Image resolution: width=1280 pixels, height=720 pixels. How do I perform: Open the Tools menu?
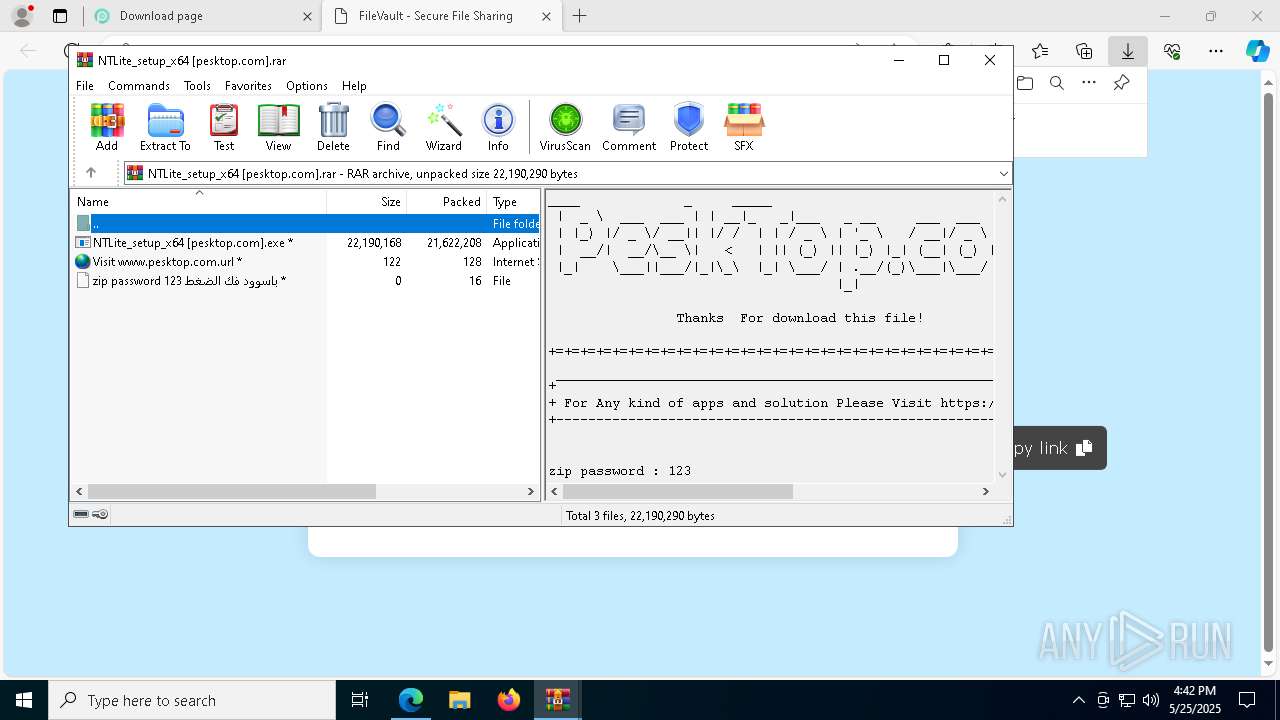click(197, 86)
